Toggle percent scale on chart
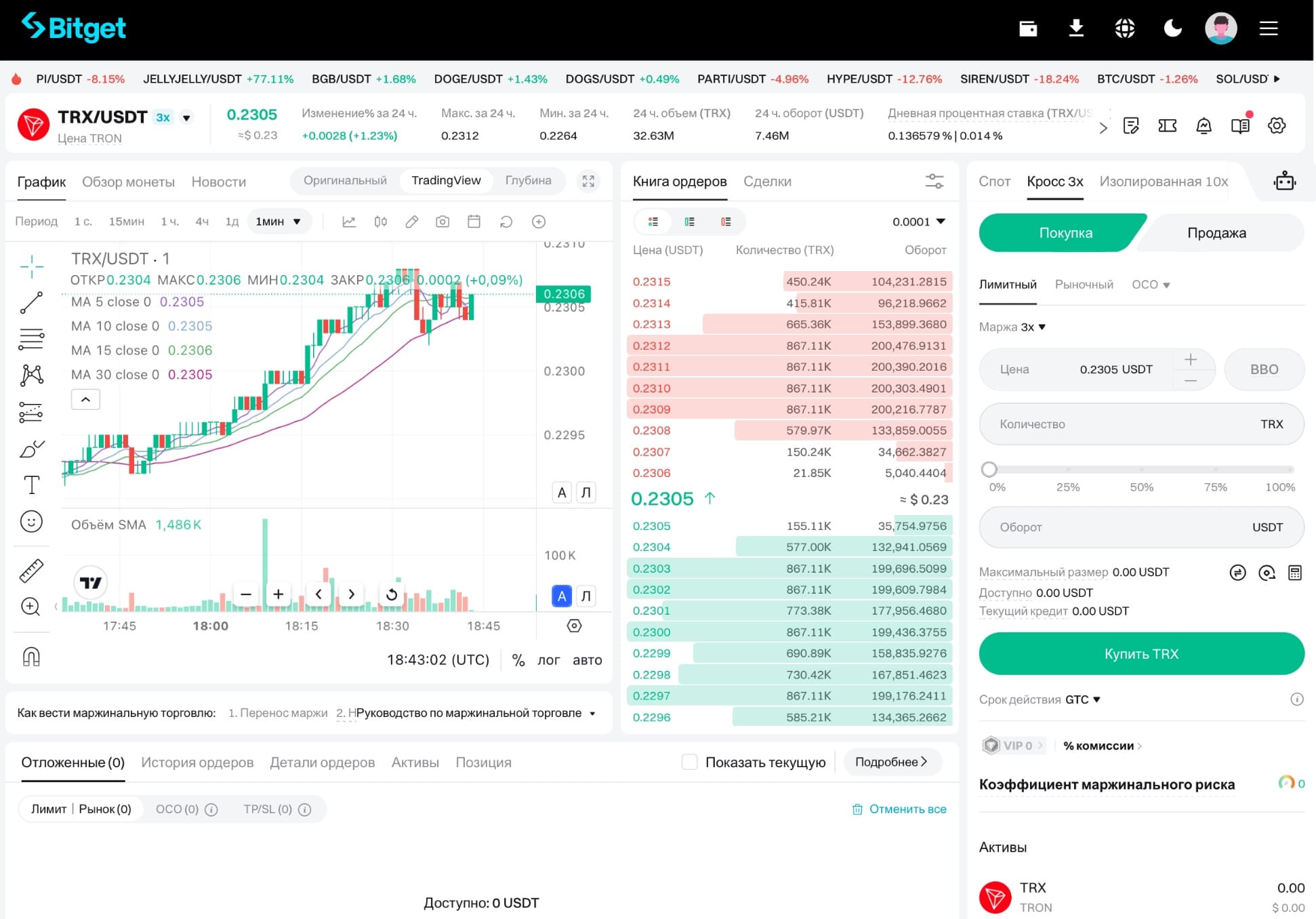The image size is (1316, 919). click(x=518, y=660)
